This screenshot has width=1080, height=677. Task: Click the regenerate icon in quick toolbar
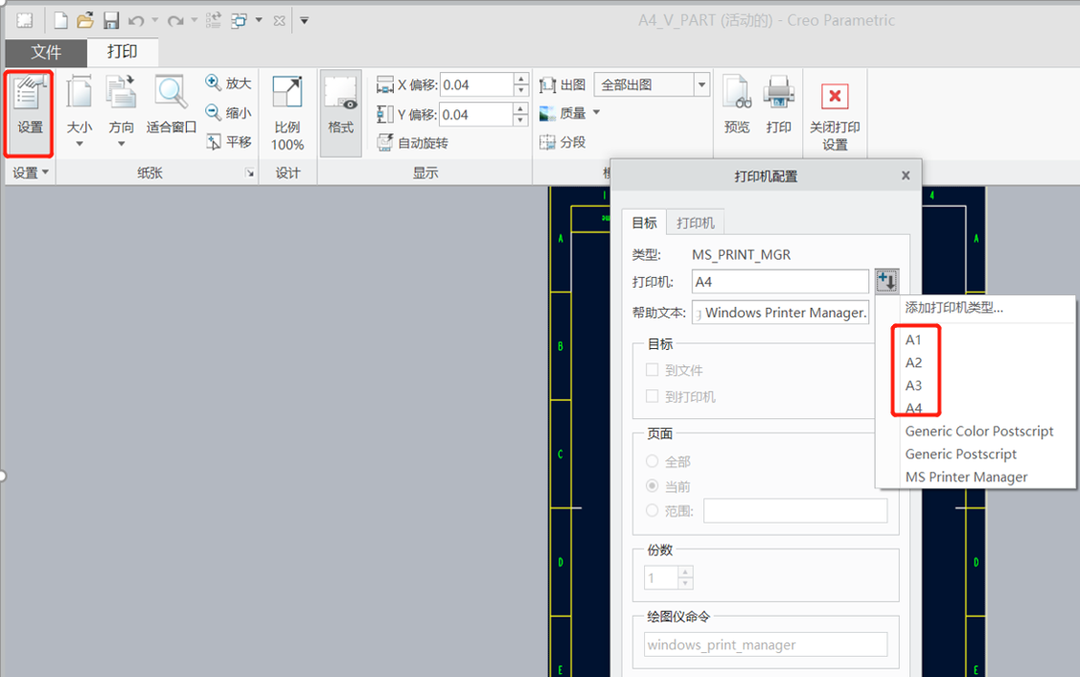[x=214, y=21]
